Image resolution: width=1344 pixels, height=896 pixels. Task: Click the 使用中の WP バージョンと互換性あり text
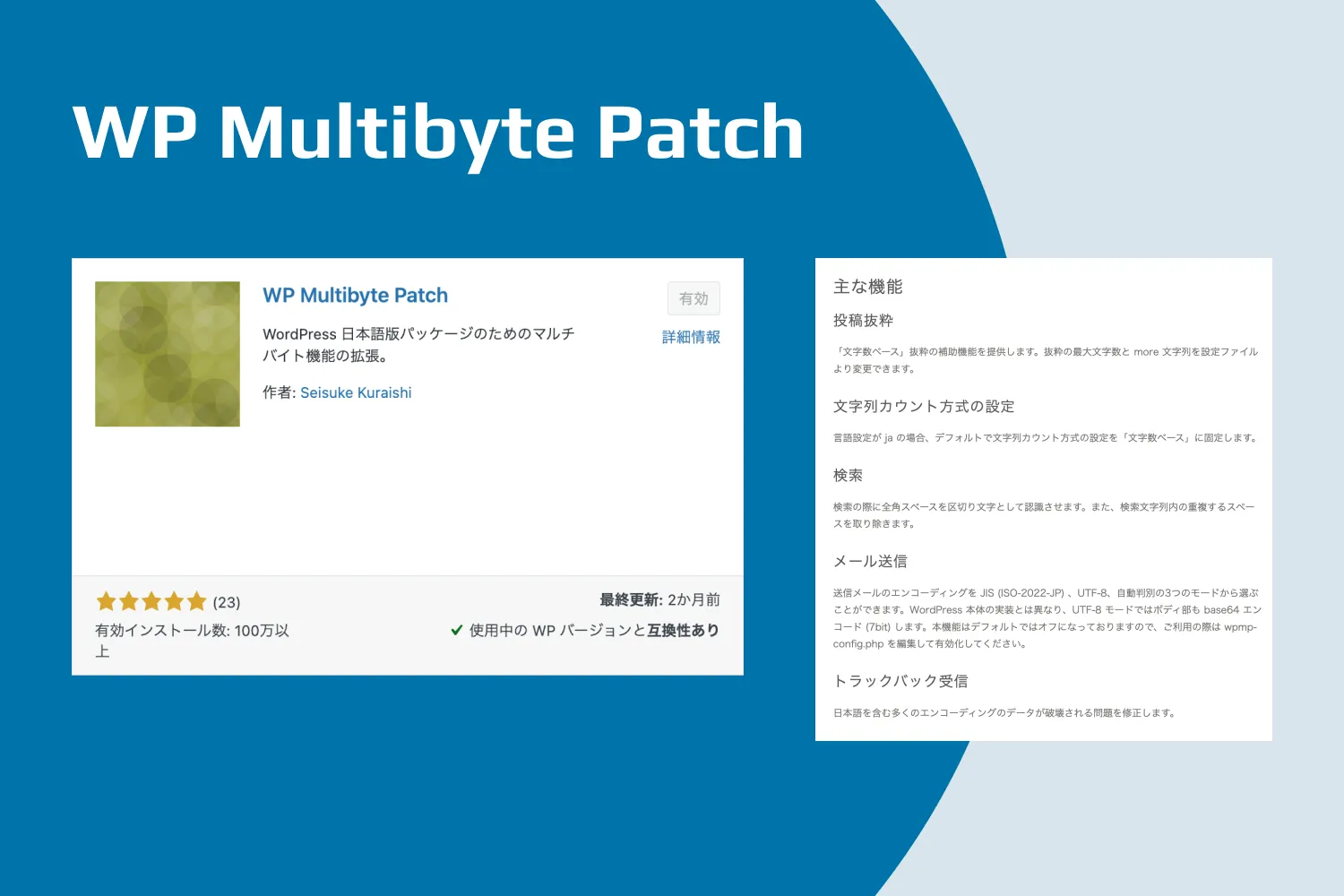[x=594, y=630]
